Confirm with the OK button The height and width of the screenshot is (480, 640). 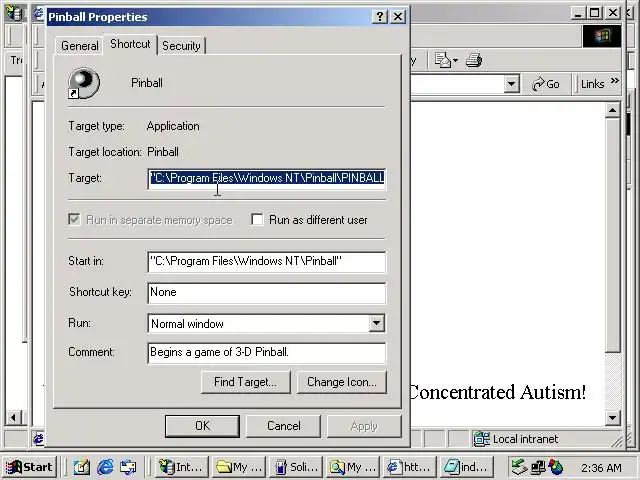[x=202, y=426]
